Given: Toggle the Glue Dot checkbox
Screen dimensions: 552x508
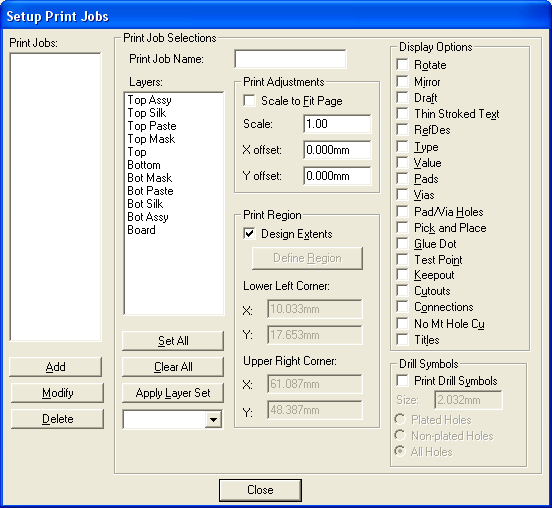Looking at the screenshot, I should pyautogui.click(x=402, y=243).
